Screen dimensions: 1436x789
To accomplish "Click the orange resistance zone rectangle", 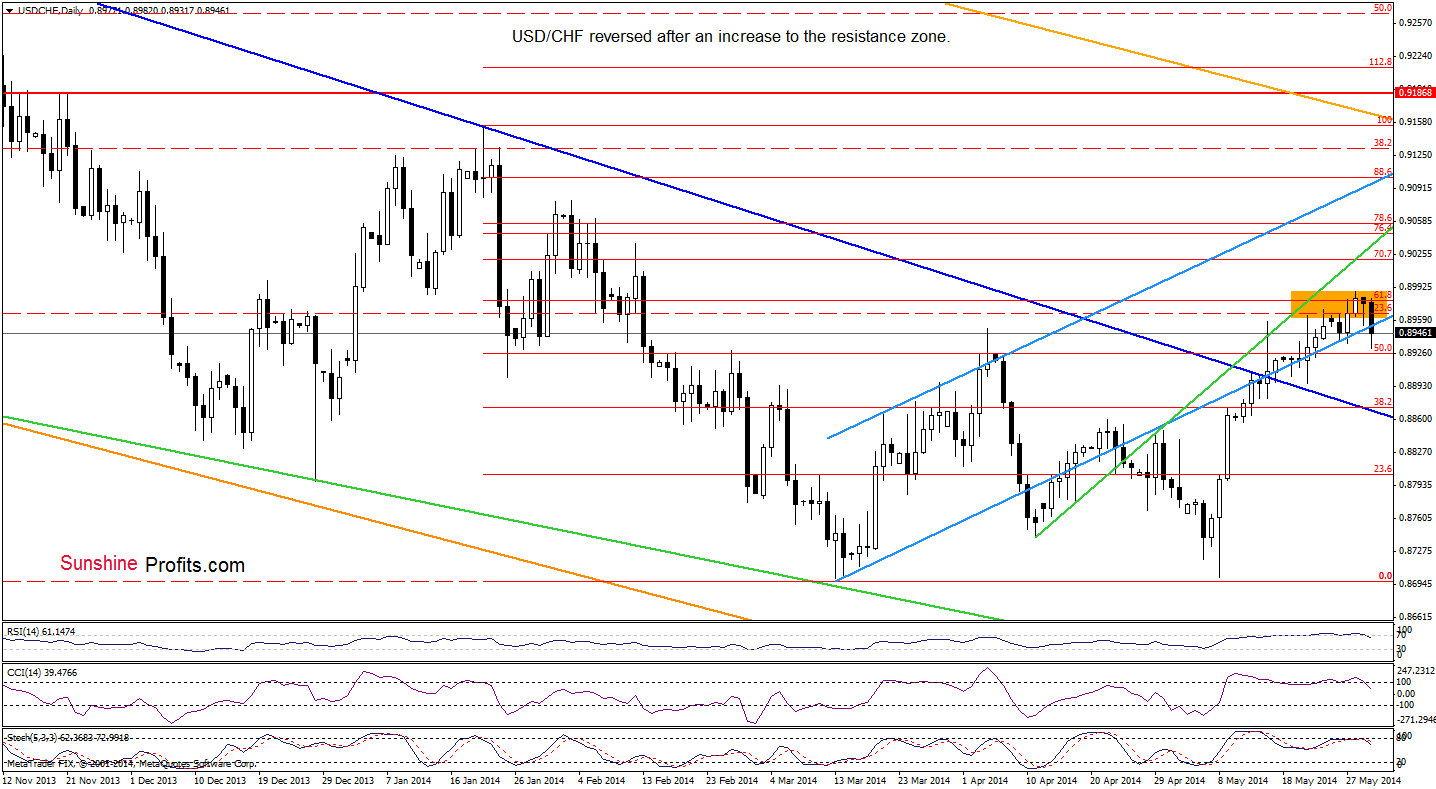I will (1340, 304).
